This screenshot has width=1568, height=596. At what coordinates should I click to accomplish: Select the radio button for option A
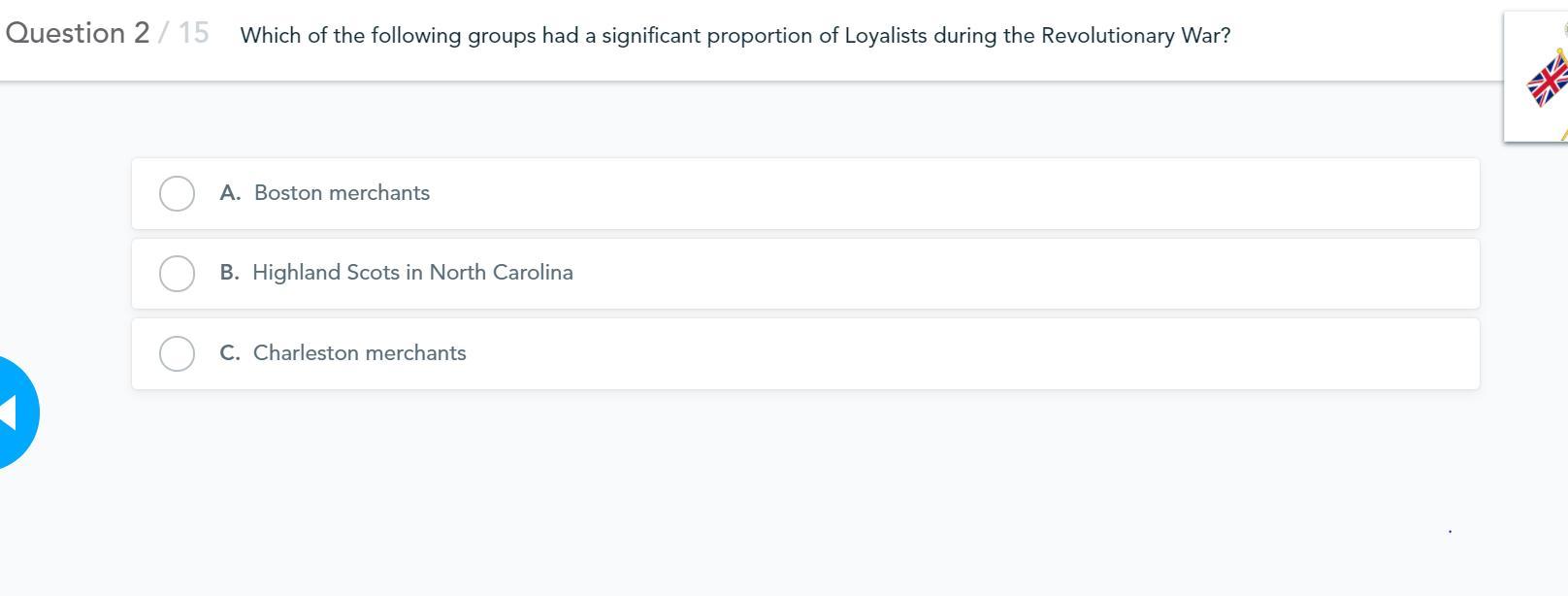pos(177,193)
